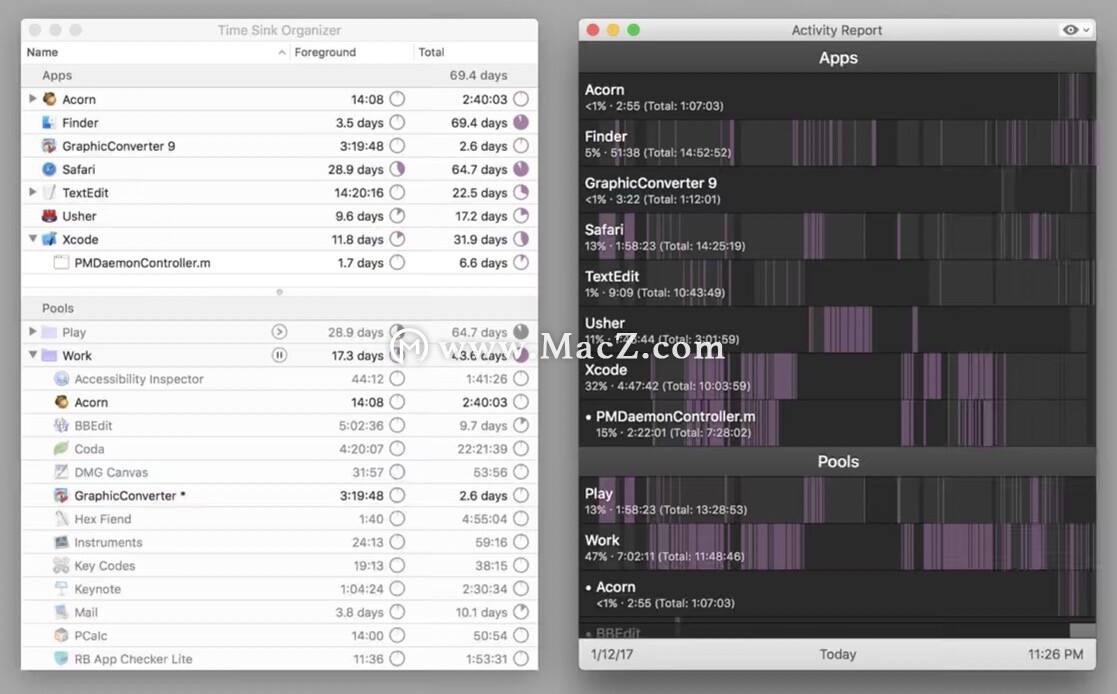The height and width of the screenshot is (694, 1117).
Task: Pause the Work pool timer
Action: pyautogui.click(x=279, y=355)
